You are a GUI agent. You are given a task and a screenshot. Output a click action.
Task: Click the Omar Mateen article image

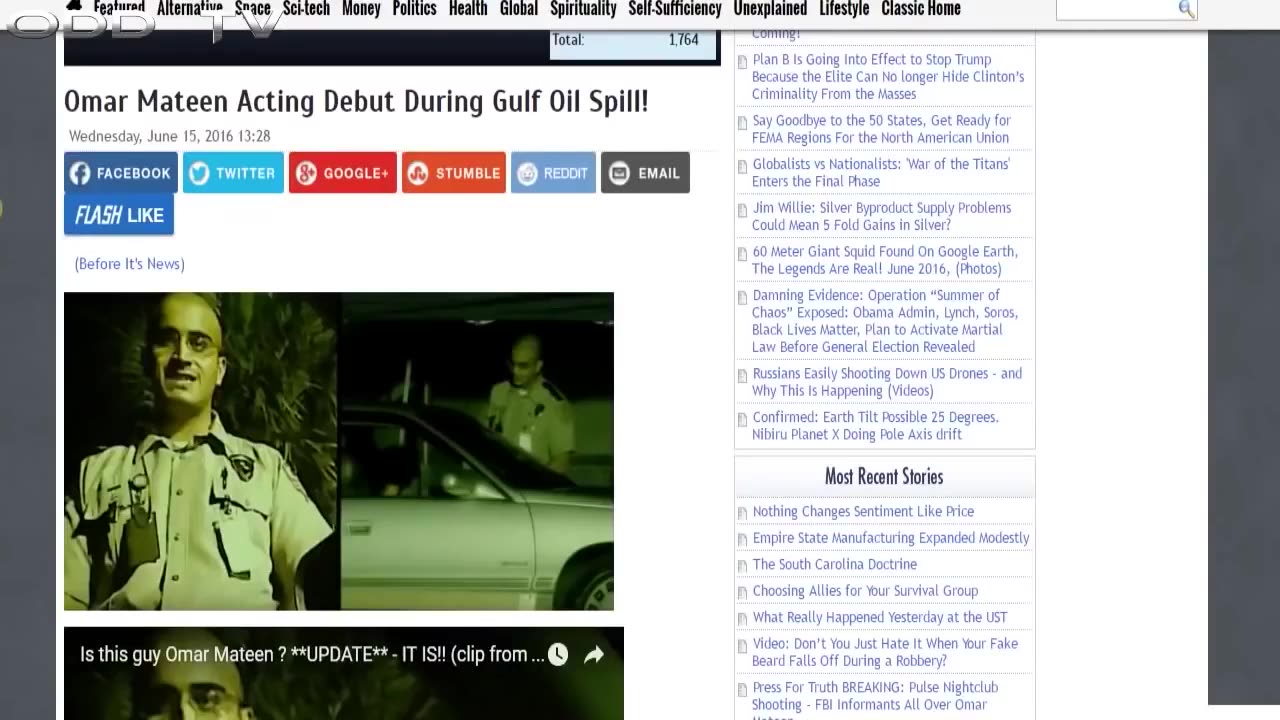point(339,451)
